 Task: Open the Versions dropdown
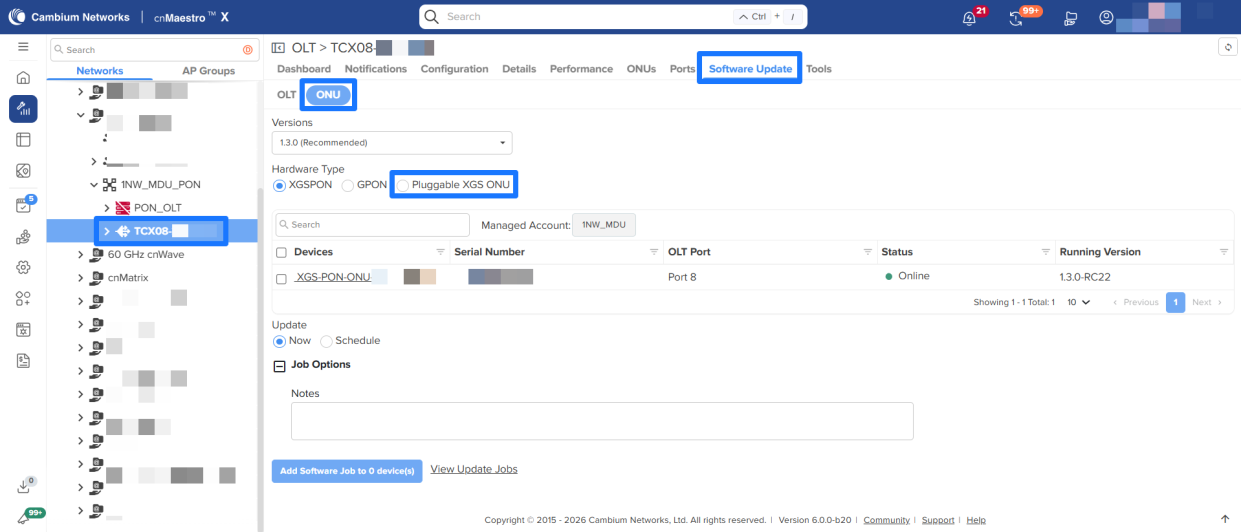coord(392,143)
